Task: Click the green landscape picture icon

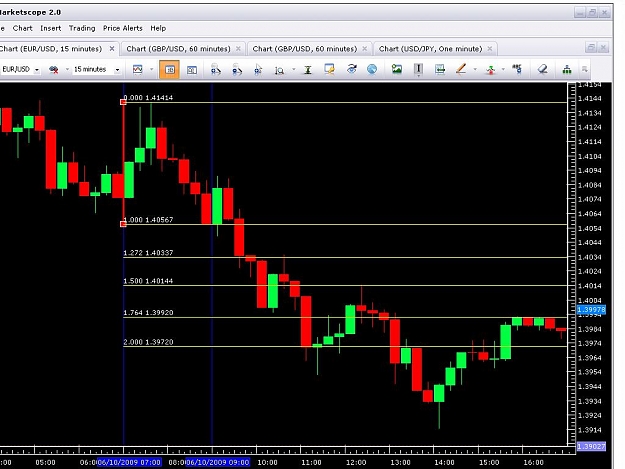Action: point(397,69)
